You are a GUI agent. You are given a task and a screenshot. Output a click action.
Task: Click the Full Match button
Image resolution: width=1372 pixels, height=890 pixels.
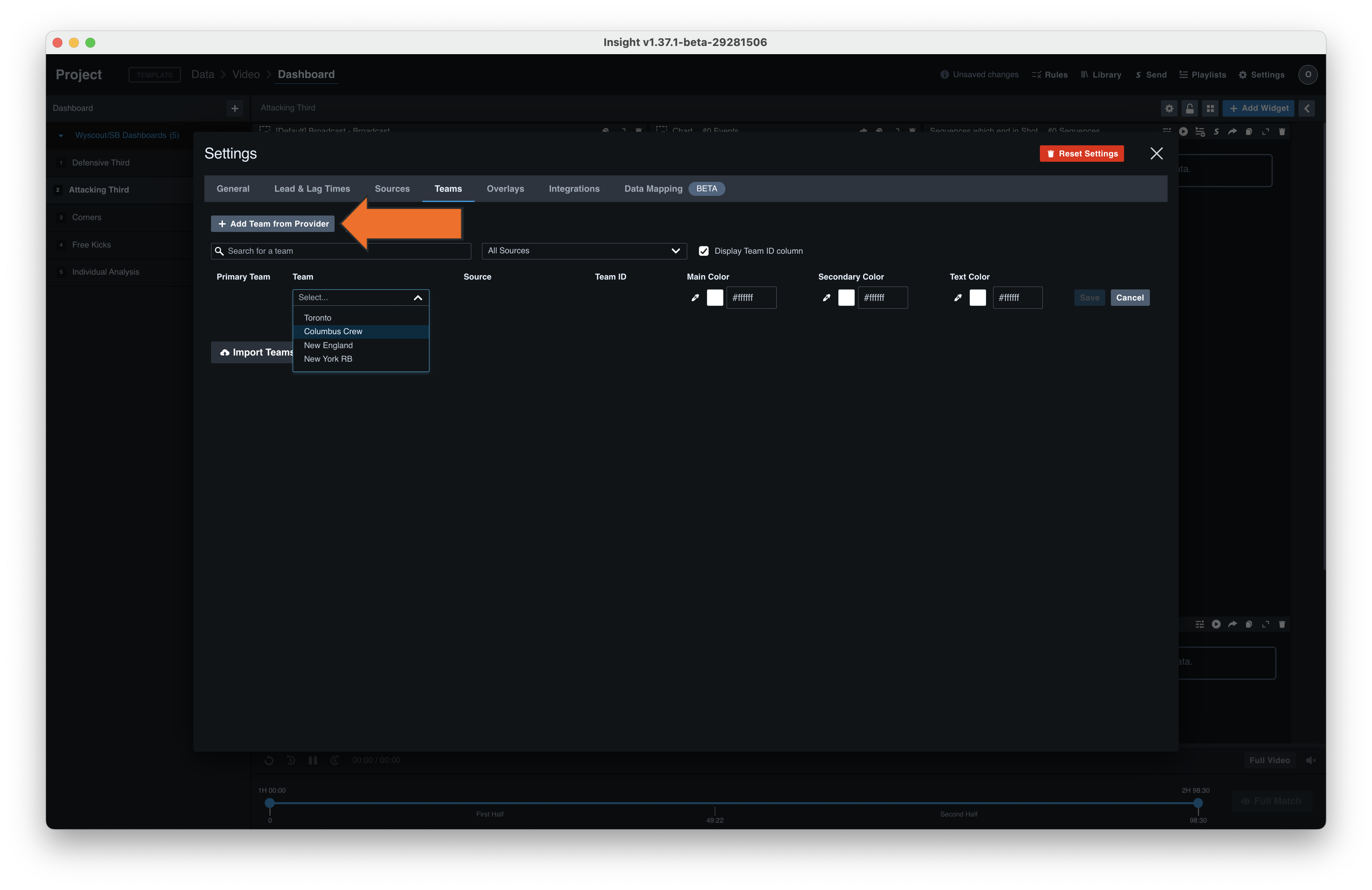(x=1271, y=801)
